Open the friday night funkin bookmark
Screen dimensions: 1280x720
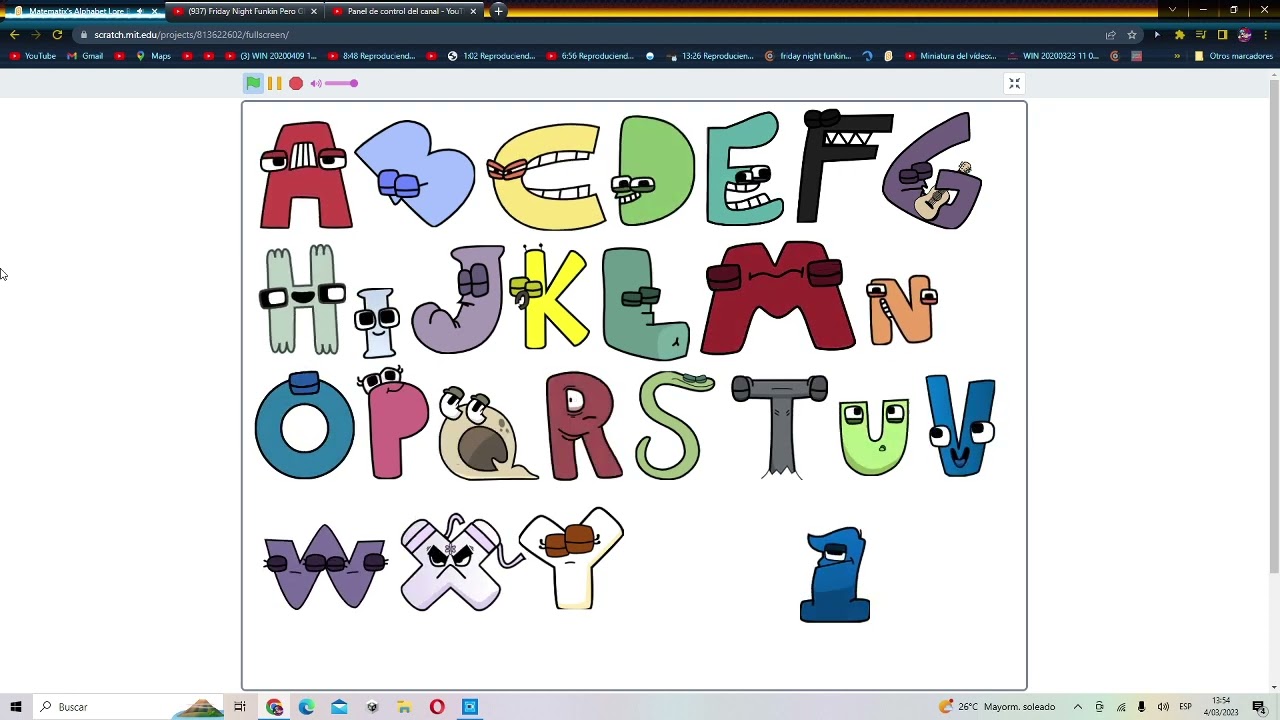point(808,56)
